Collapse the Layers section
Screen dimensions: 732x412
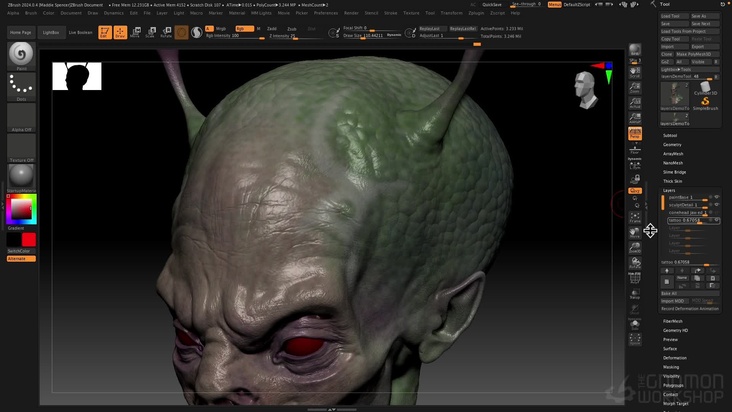(x=669, y=190)
